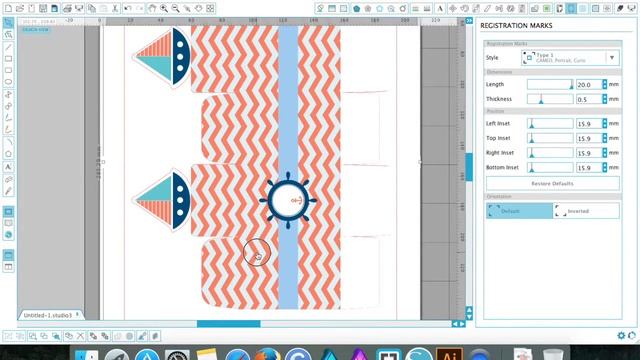Viewport: 640px width, 360px height.
Task: Click the Thickness value field showing 0.5
Action: (x=589, y=99)
